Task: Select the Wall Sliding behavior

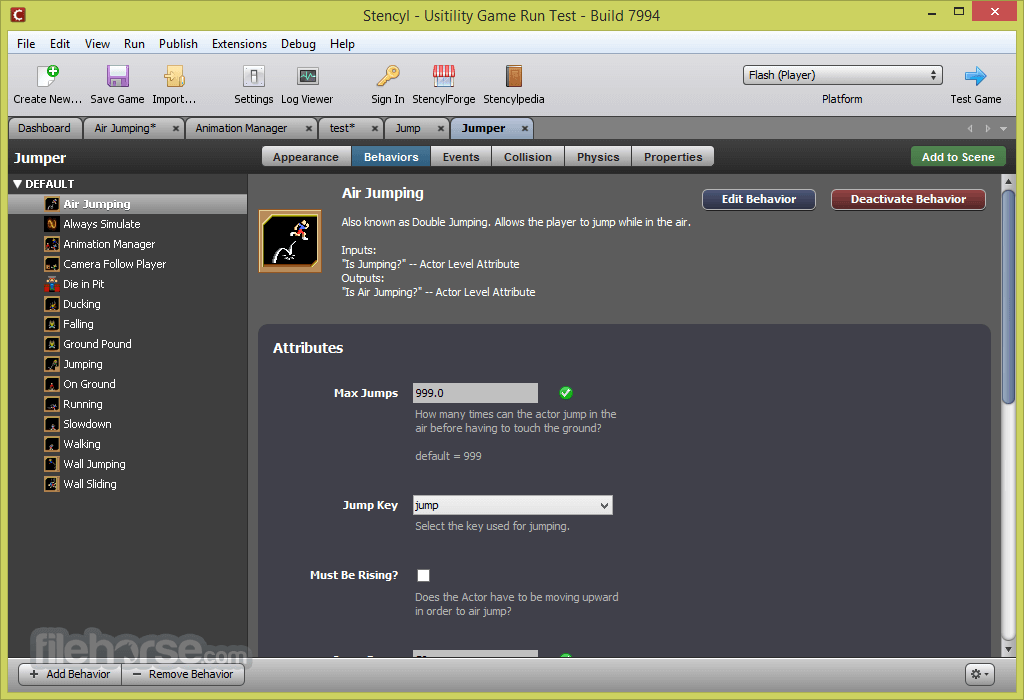Action: point(128,484)
